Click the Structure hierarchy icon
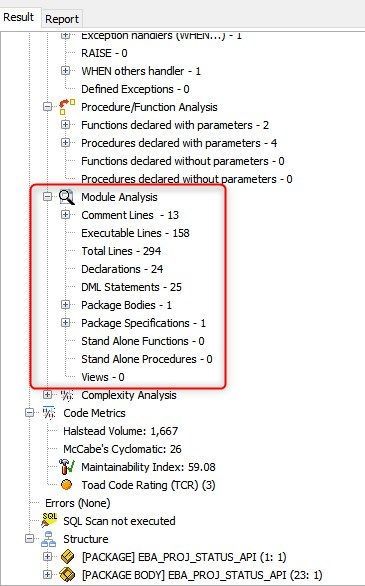The height and width of the screenshot is (586, 365). point(49,539)
